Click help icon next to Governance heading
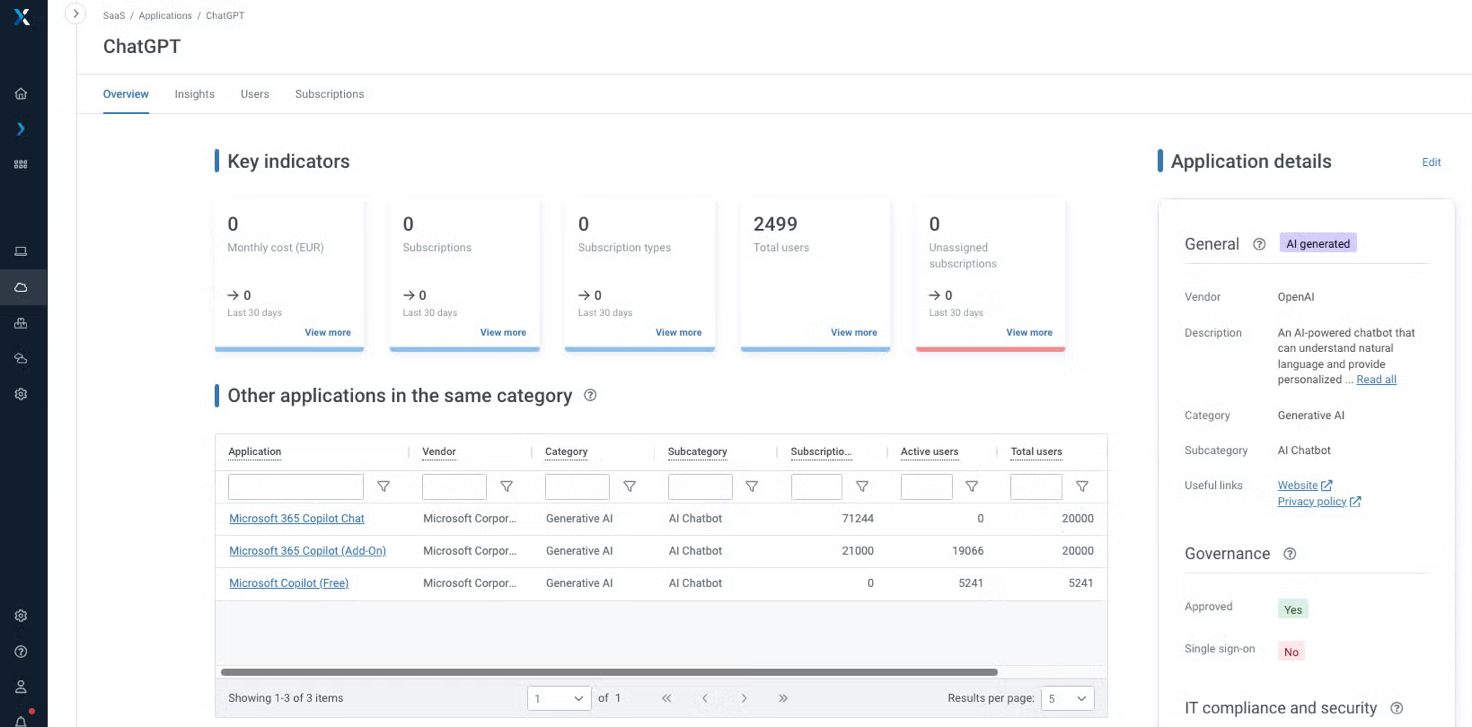The height and width of the screenshot is (727, 1472). click(x=1290, y=554)
